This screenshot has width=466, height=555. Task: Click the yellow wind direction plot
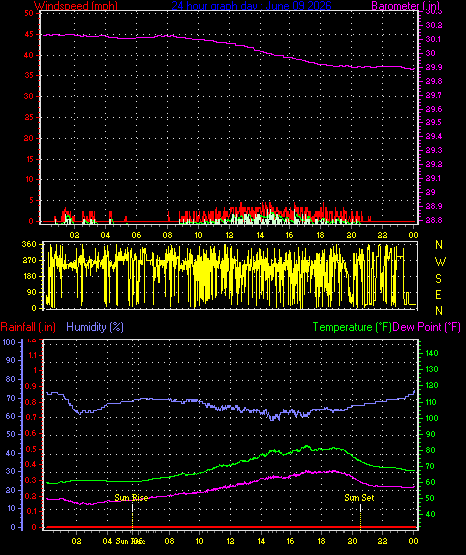click(x=230, y=276)
